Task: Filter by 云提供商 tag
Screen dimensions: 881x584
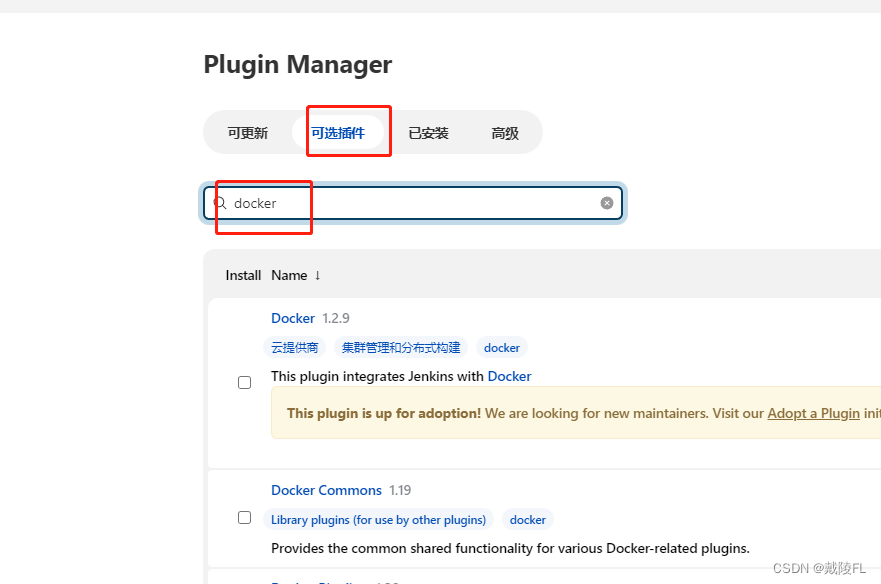Action: click(x=295, y=347)
